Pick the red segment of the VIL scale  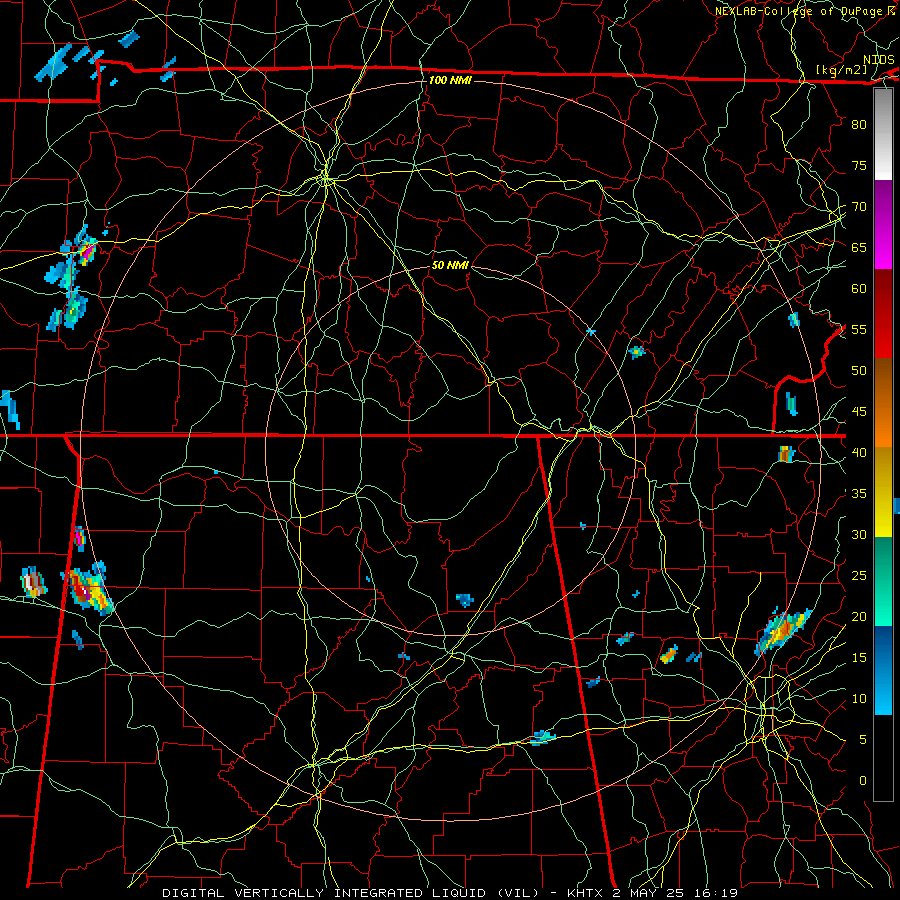(883, 314)
